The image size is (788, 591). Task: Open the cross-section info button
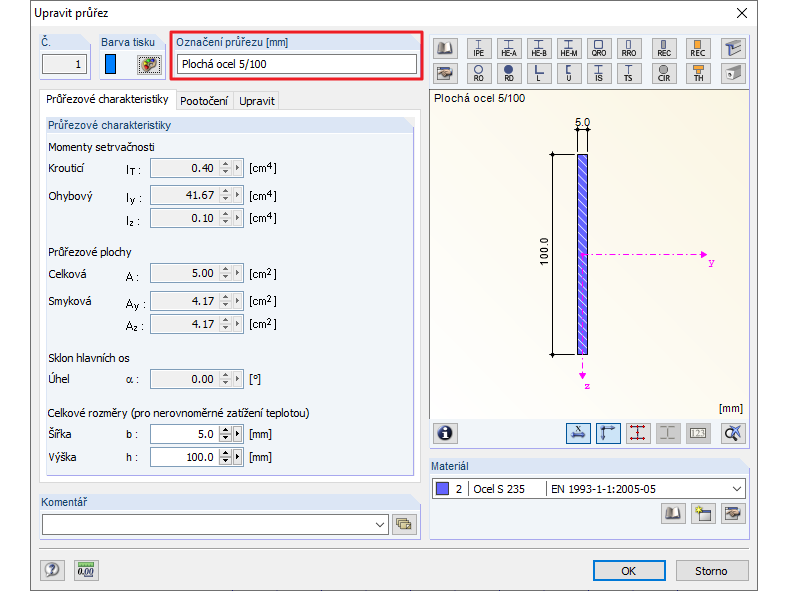pos(445,433)
